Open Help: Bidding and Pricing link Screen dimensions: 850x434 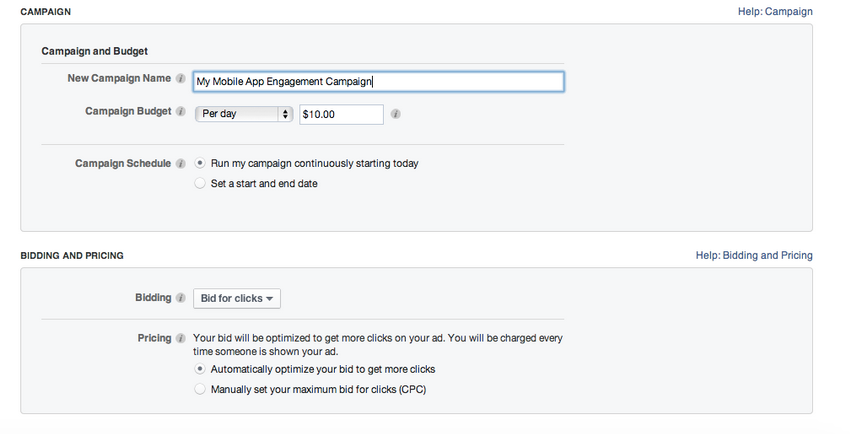point(753,256)
